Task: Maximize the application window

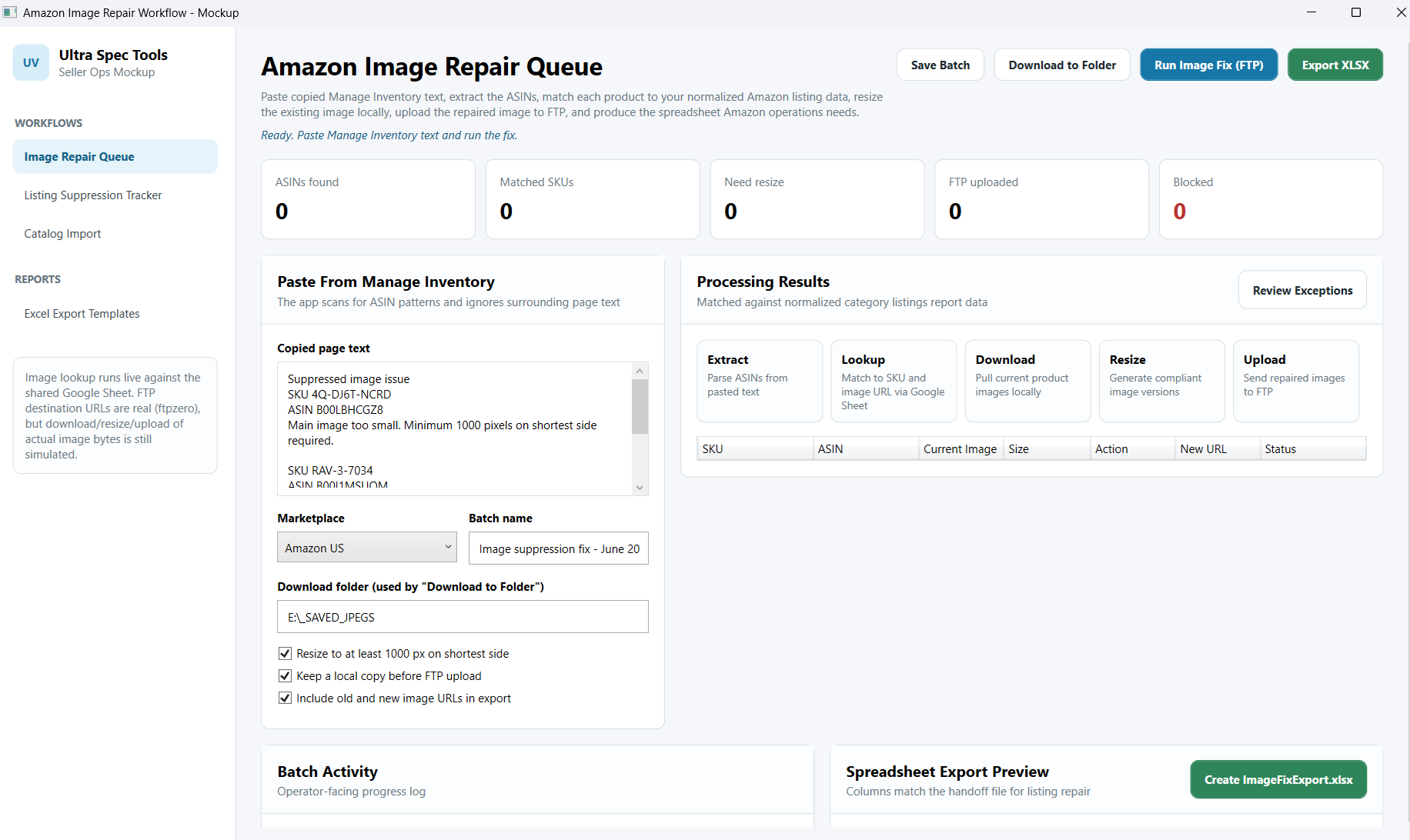Action: 1356,12
